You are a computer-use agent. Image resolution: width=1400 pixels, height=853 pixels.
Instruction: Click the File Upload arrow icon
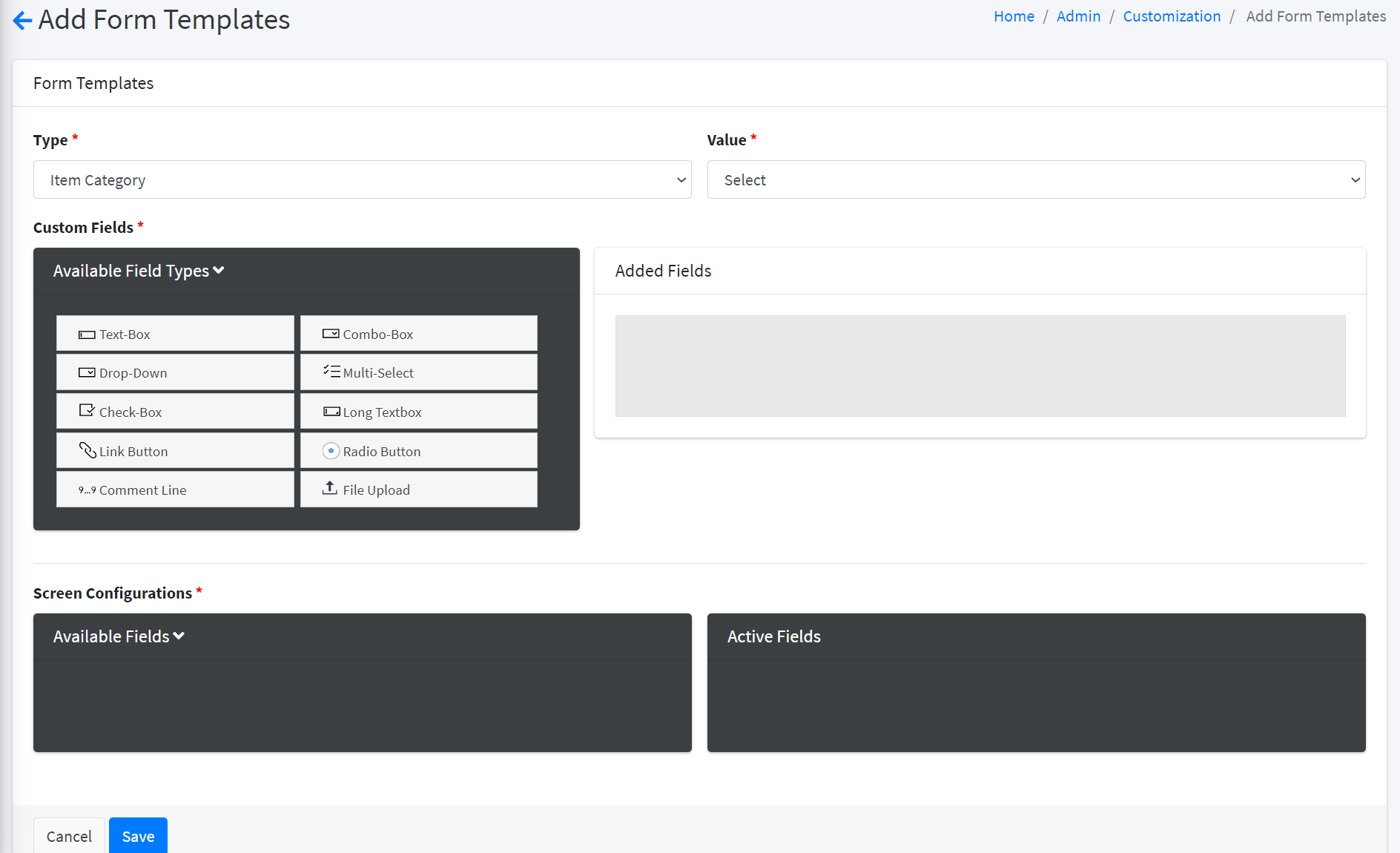330,488
